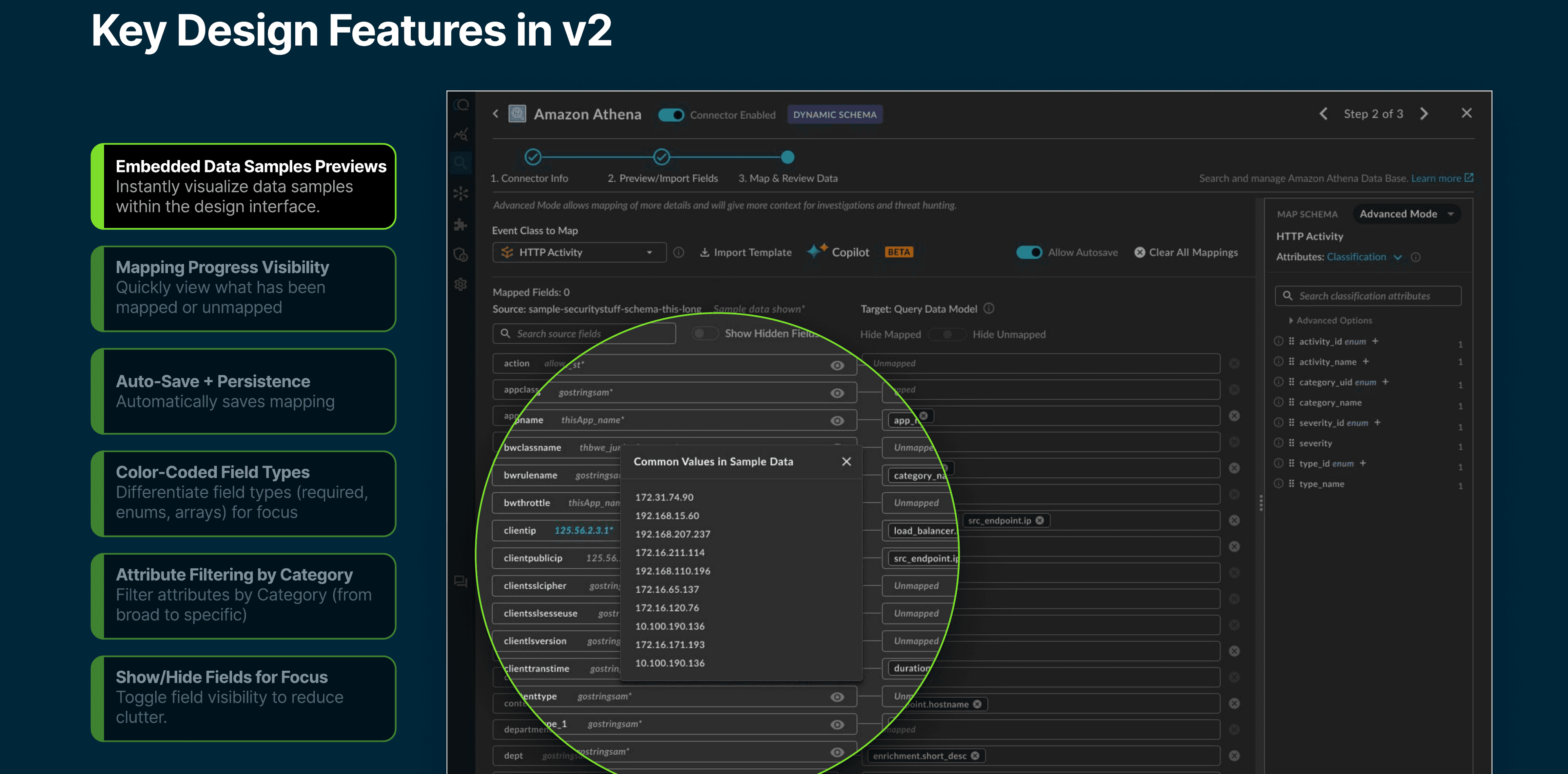Select the Attribute Filtering by Category card
This screenshot has width=1568, height=774.
tap(243, 596)
